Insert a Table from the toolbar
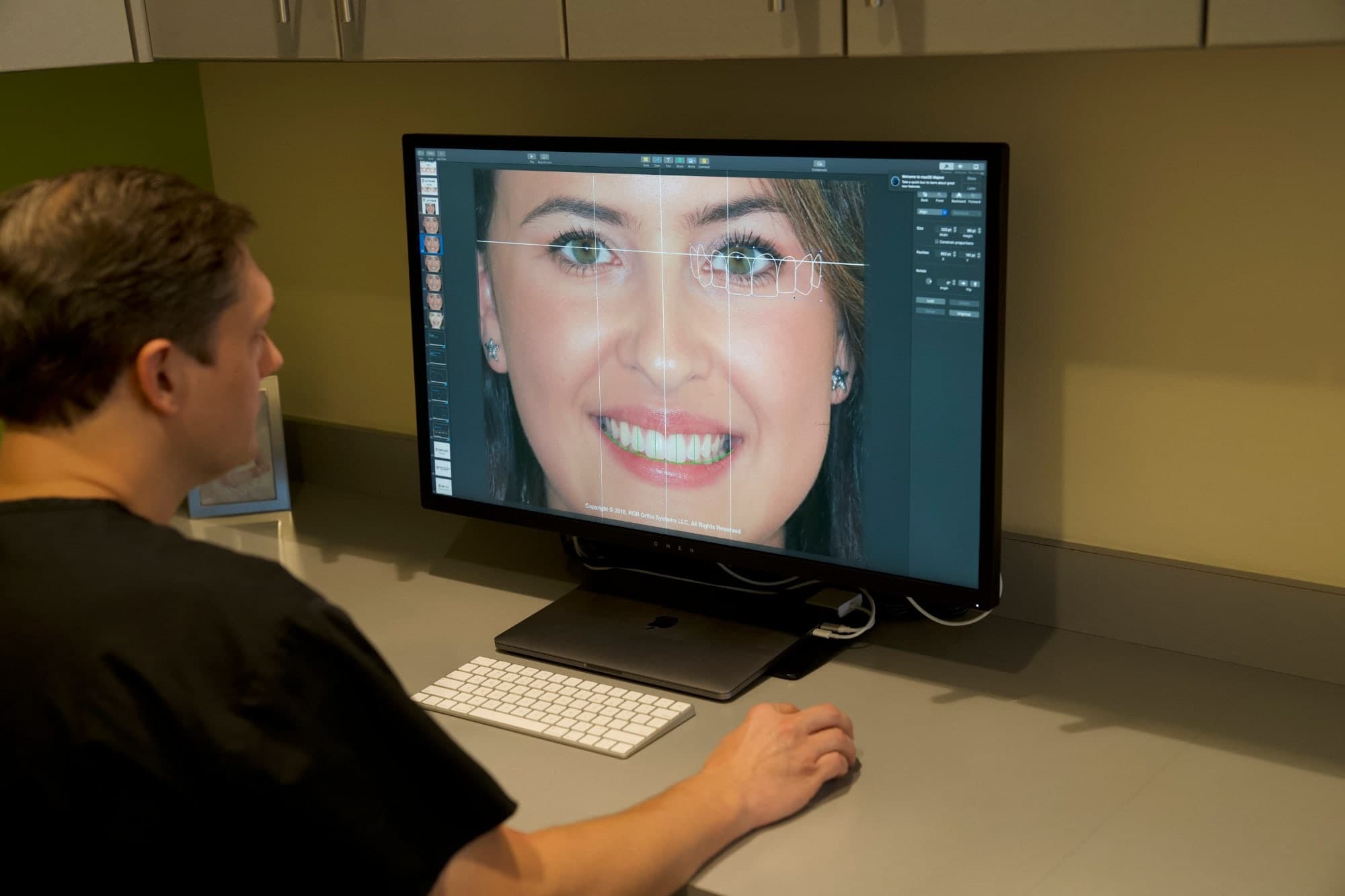 point(645,160)
